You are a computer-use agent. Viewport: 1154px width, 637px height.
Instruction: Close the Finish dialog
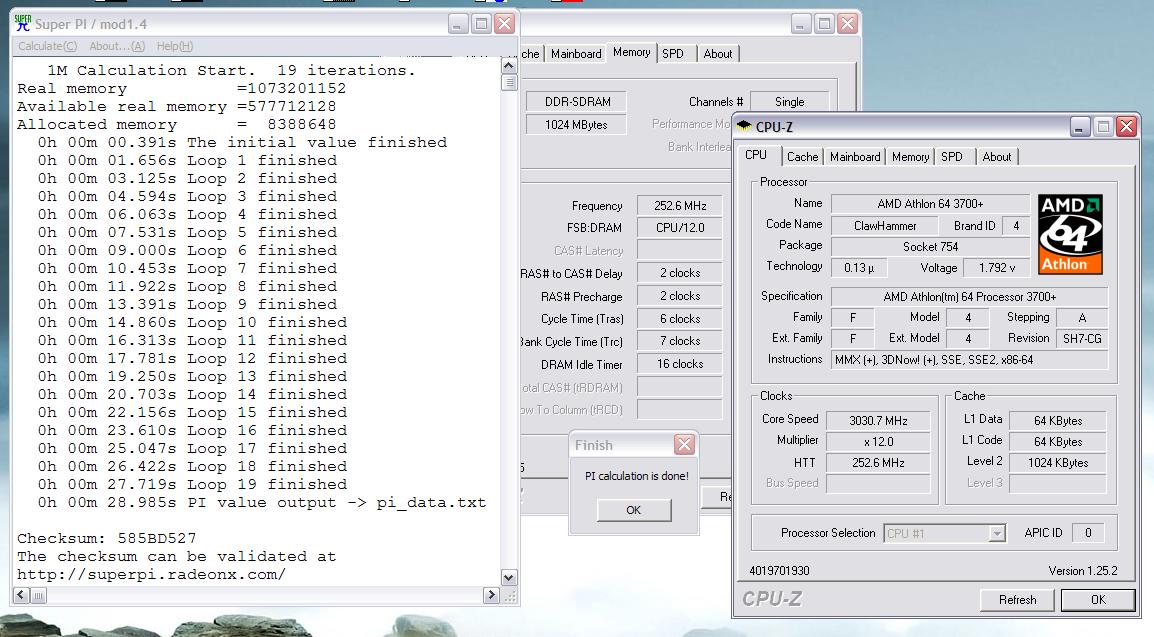(684, 444)
